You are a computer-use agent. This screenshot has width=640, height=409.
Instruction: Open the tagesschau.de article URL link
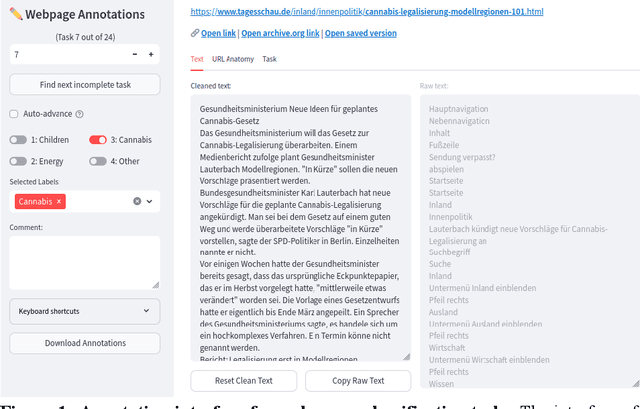click(x=366, y=11)
